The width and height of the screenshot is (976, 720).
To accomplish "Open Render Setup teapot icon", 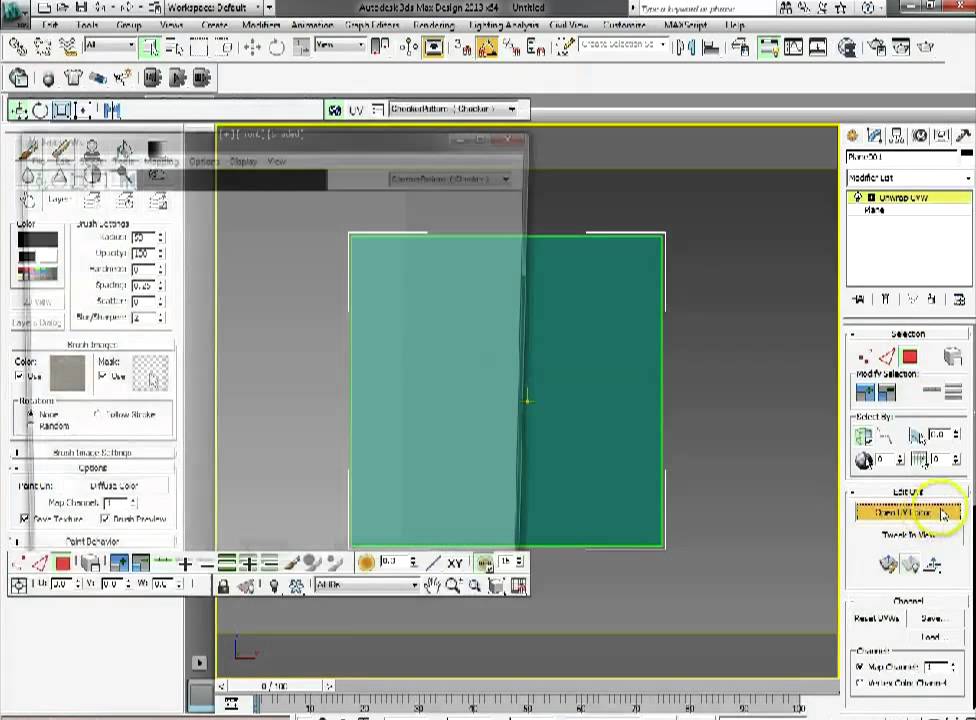I will [x=876, y=47].
